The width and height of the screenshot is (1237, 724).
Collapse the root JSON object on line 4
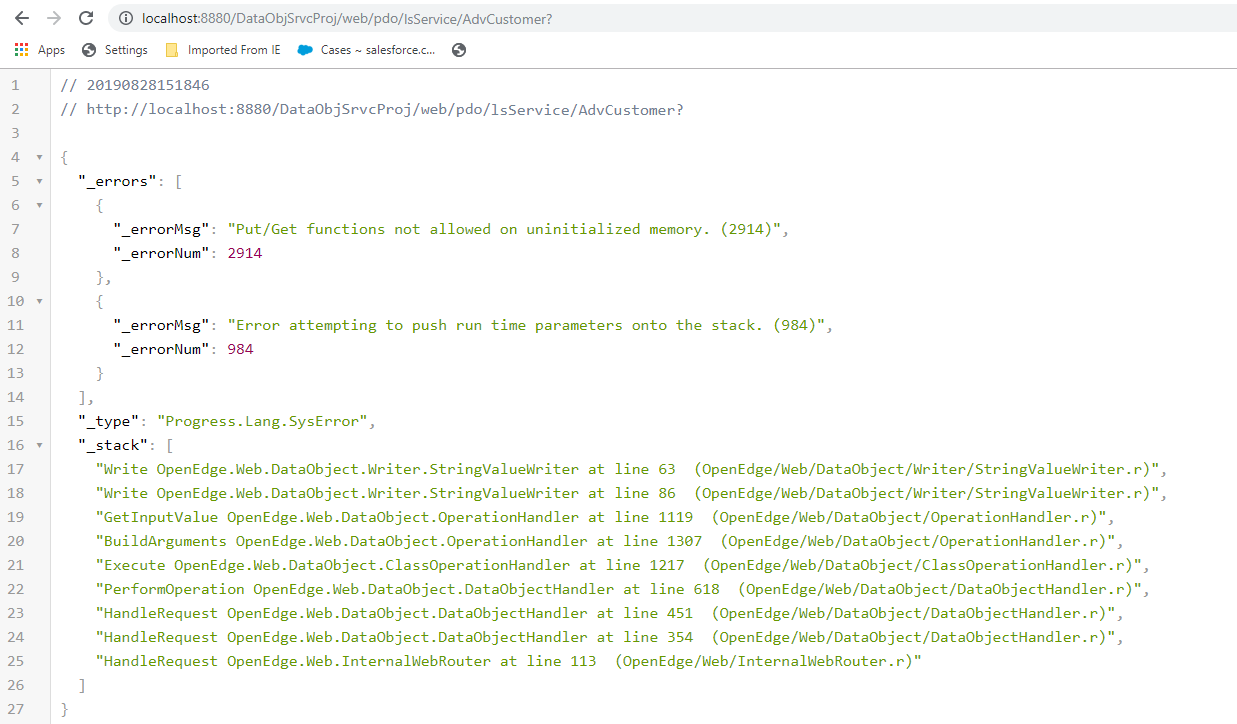point(39,157)
